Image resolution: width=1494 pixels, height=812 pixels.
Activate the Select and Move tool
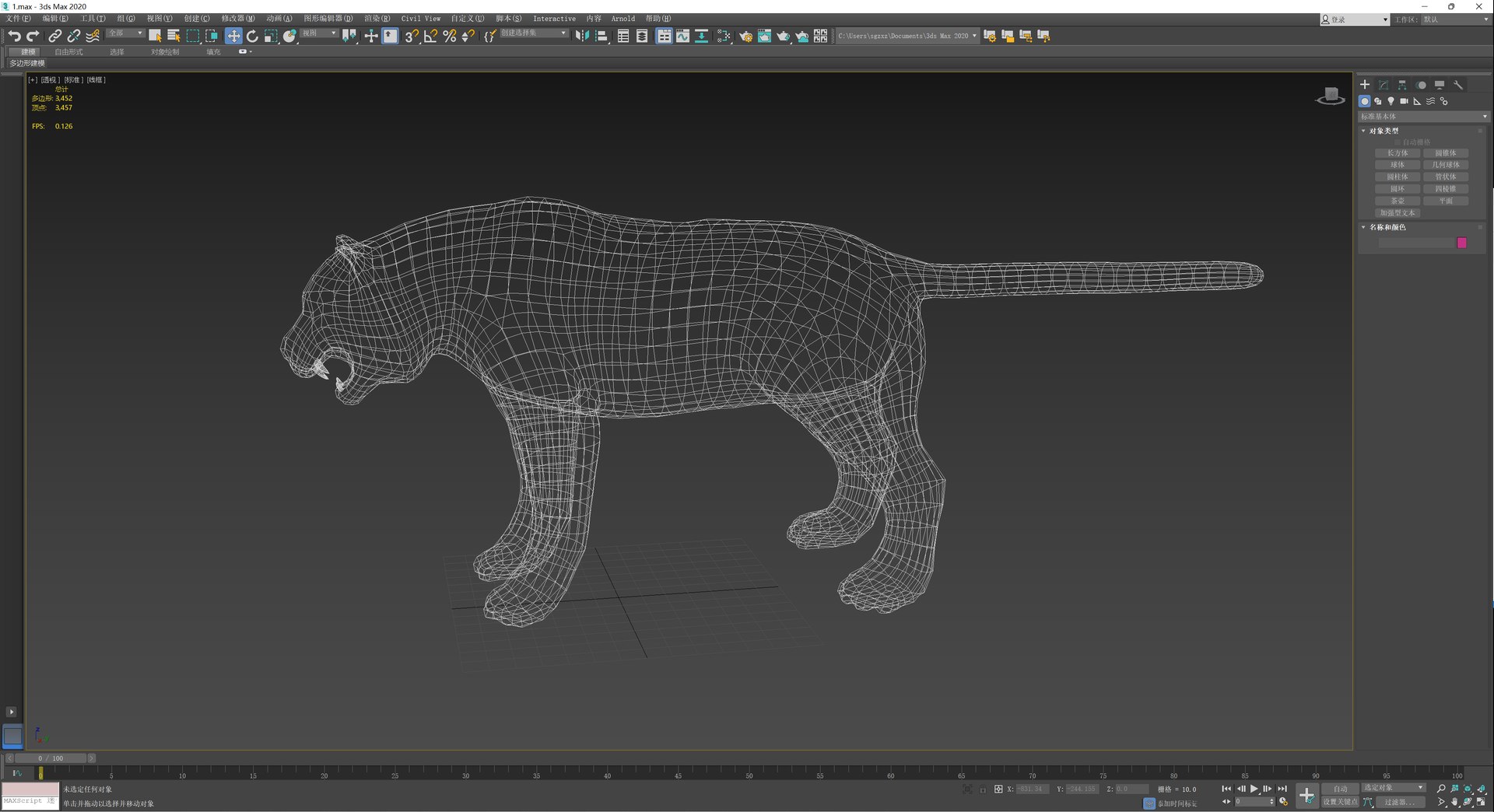233,36
